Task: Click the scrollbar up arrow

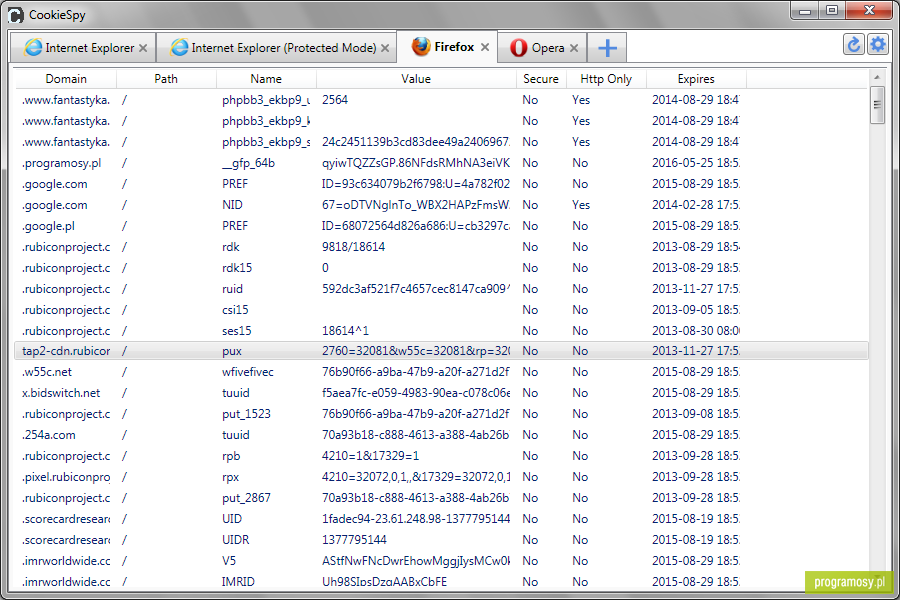Action: coord(877,77)
